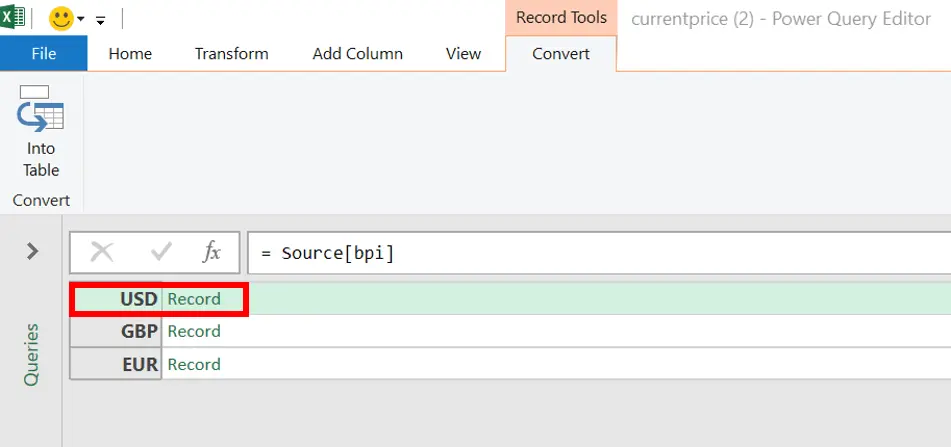
Task: Click the vertical Queries pane label
Action: 31,355
